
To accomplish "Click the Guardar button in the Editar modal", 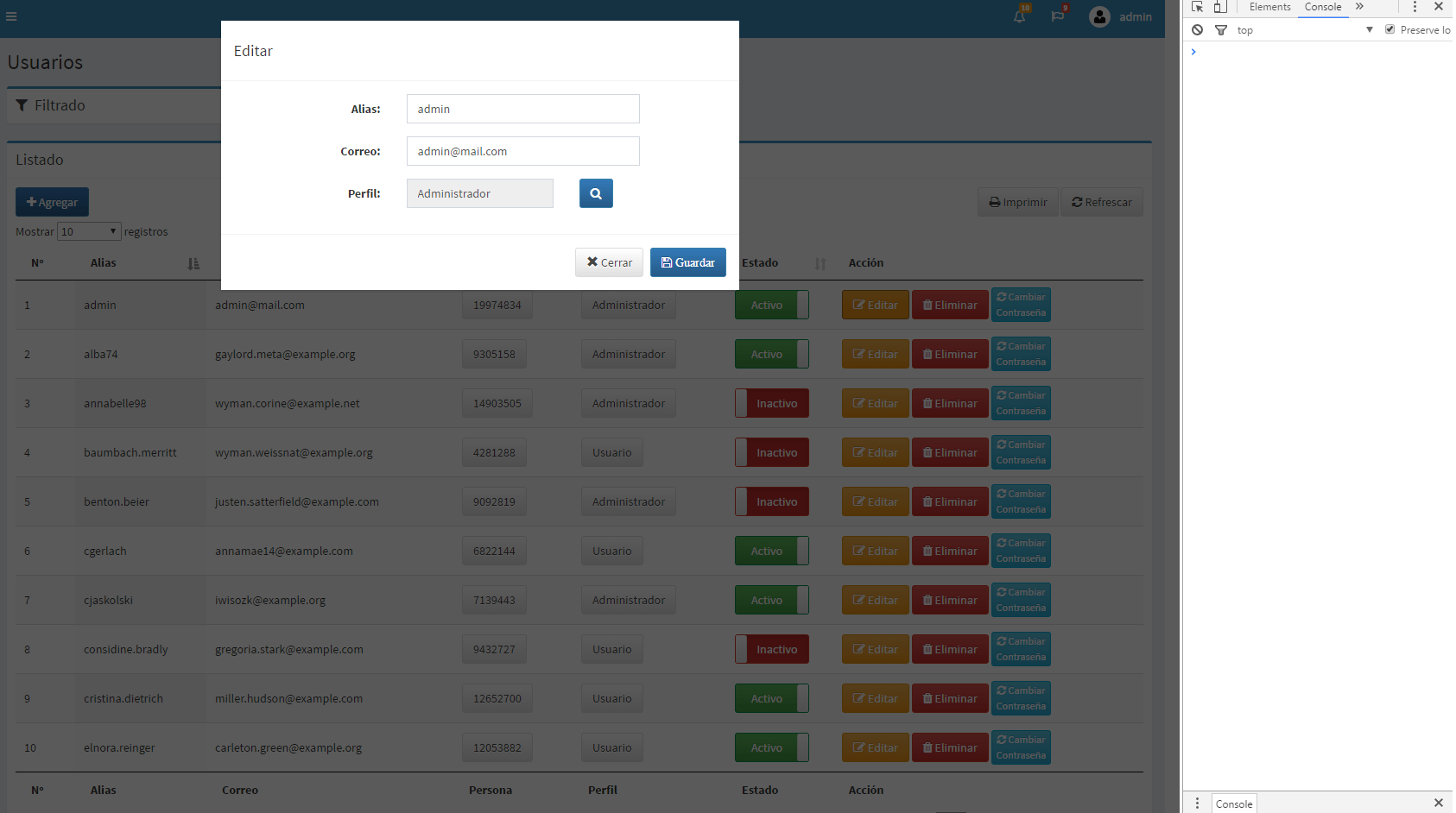I will pyautogui.click(x=688, y=262).
